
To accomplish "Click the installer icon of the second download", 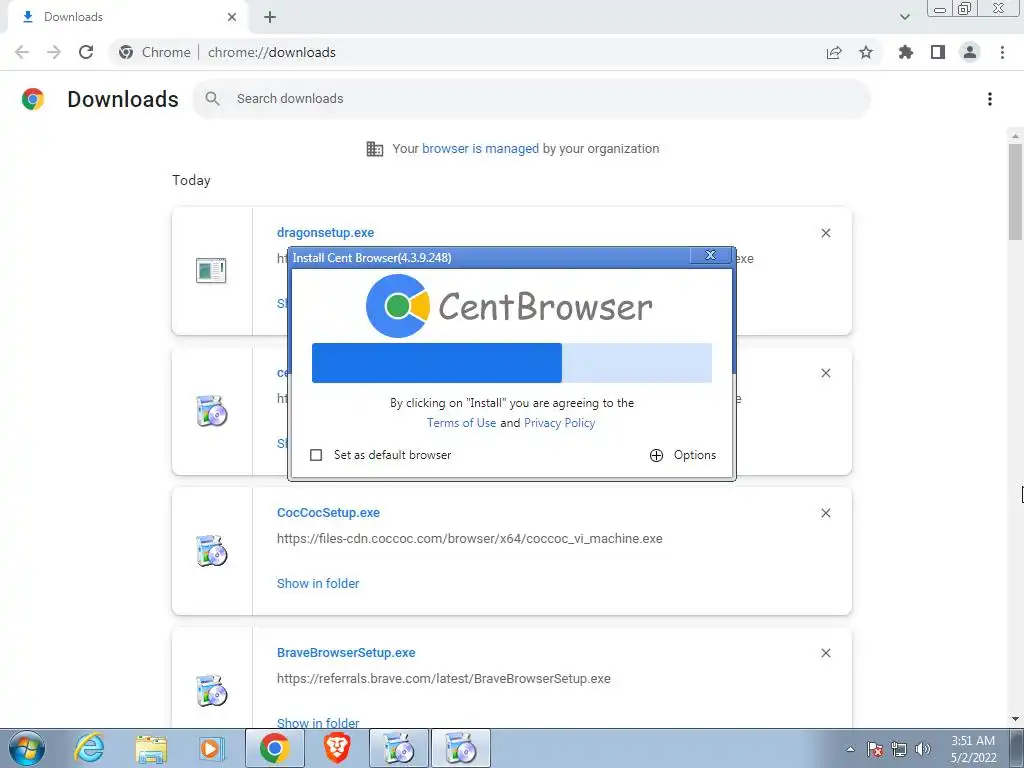I will click(211, 411).
